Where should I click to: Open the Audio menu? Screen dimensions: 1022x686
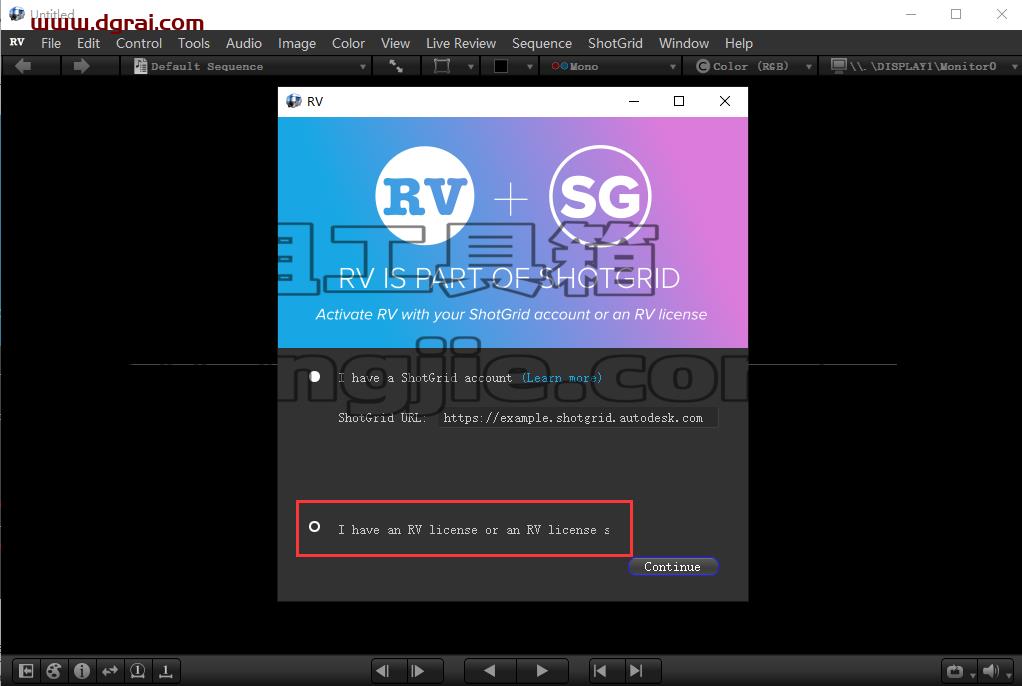(x=244, y=43)
